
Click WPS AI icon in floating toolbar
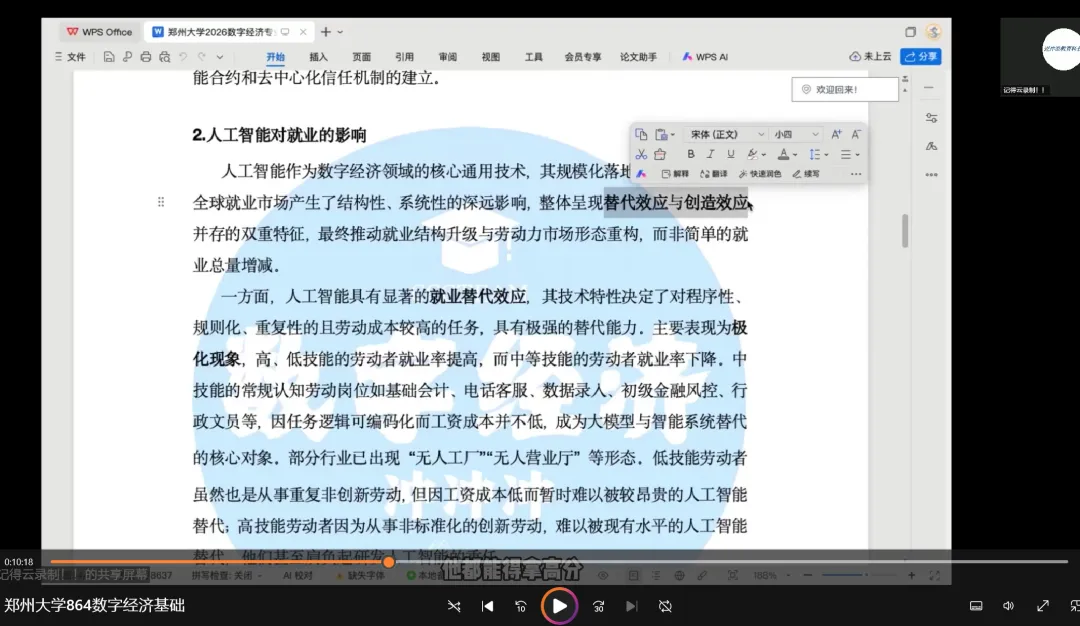point(641,174)
